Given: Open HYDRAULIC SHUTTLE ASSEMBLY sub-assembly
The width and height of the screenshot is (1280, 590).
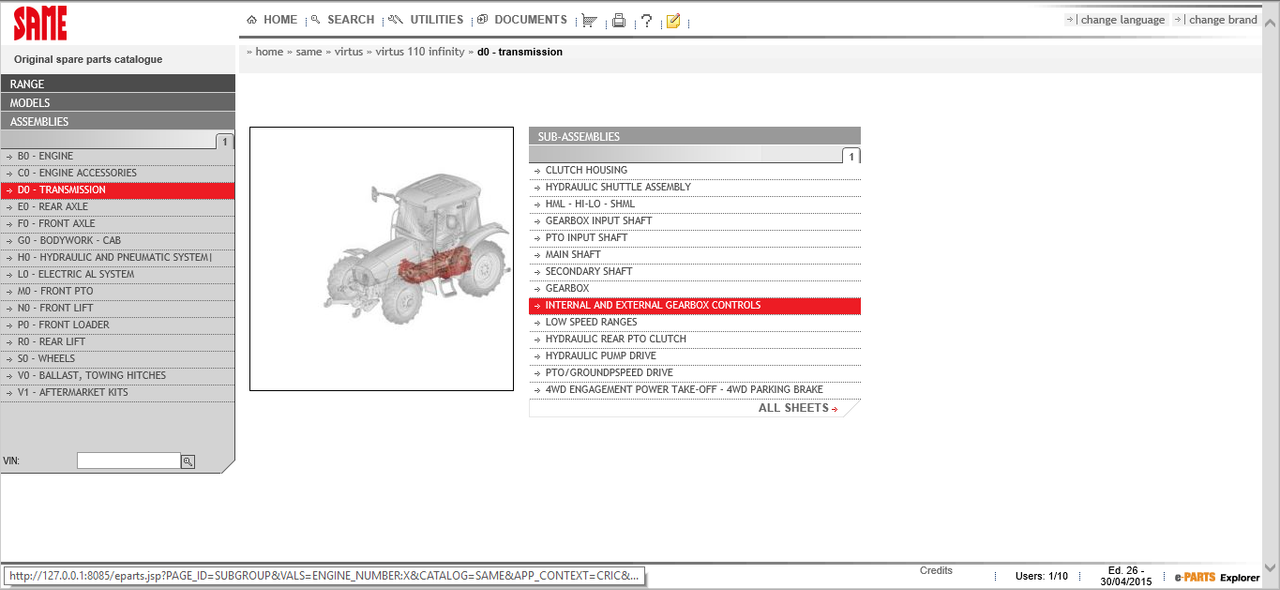Looking at the screenshot, I should click(x=695, y=187).
